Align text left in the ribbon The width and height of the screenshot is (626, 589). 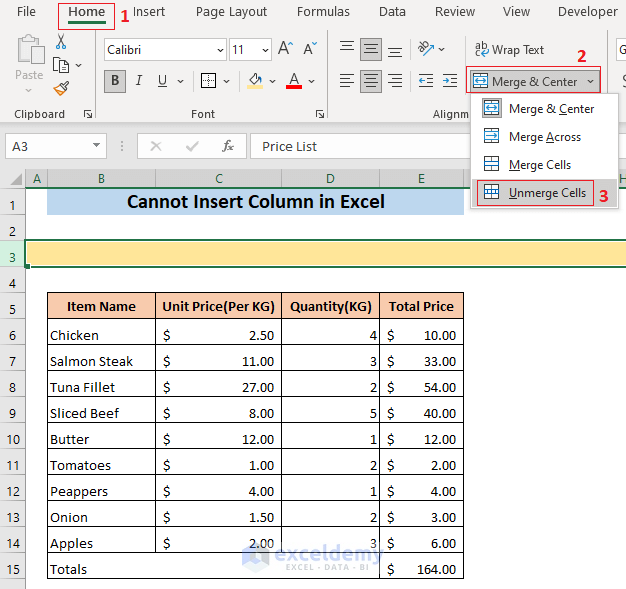(x=347, y=81)
